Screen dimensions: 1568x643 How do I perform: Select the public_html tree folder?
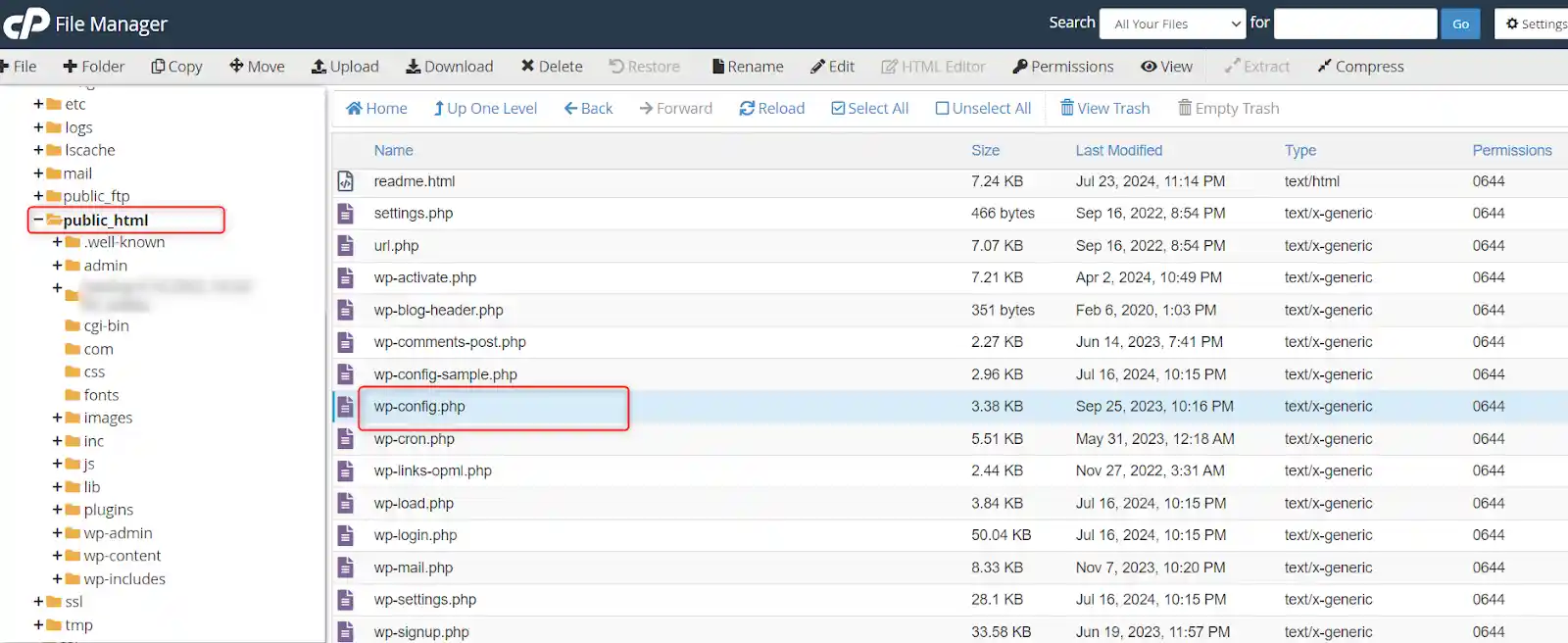(106, 220)
